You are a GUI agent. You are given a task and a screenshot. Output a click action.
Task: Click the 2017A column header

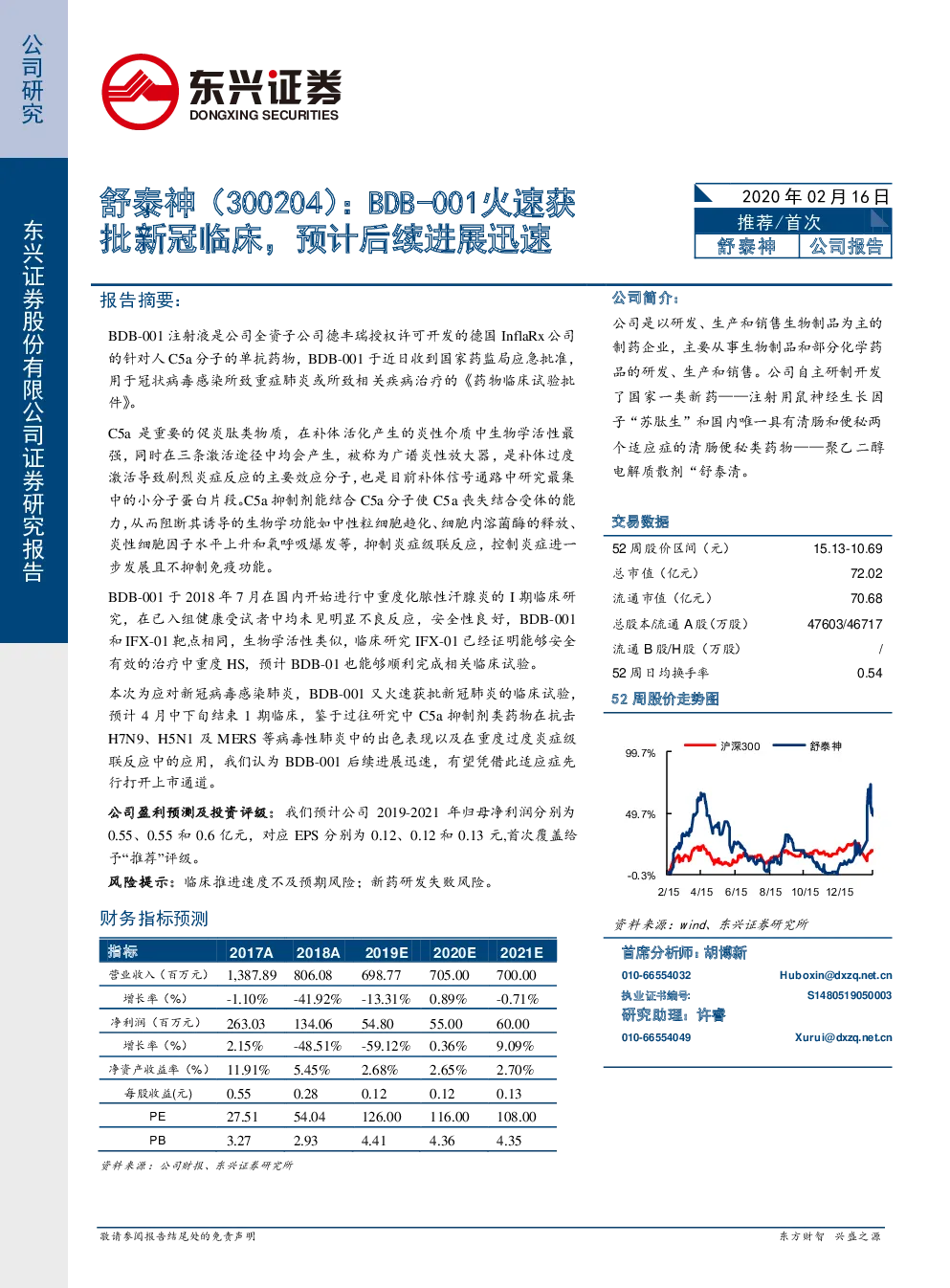(x=252, y=953)
